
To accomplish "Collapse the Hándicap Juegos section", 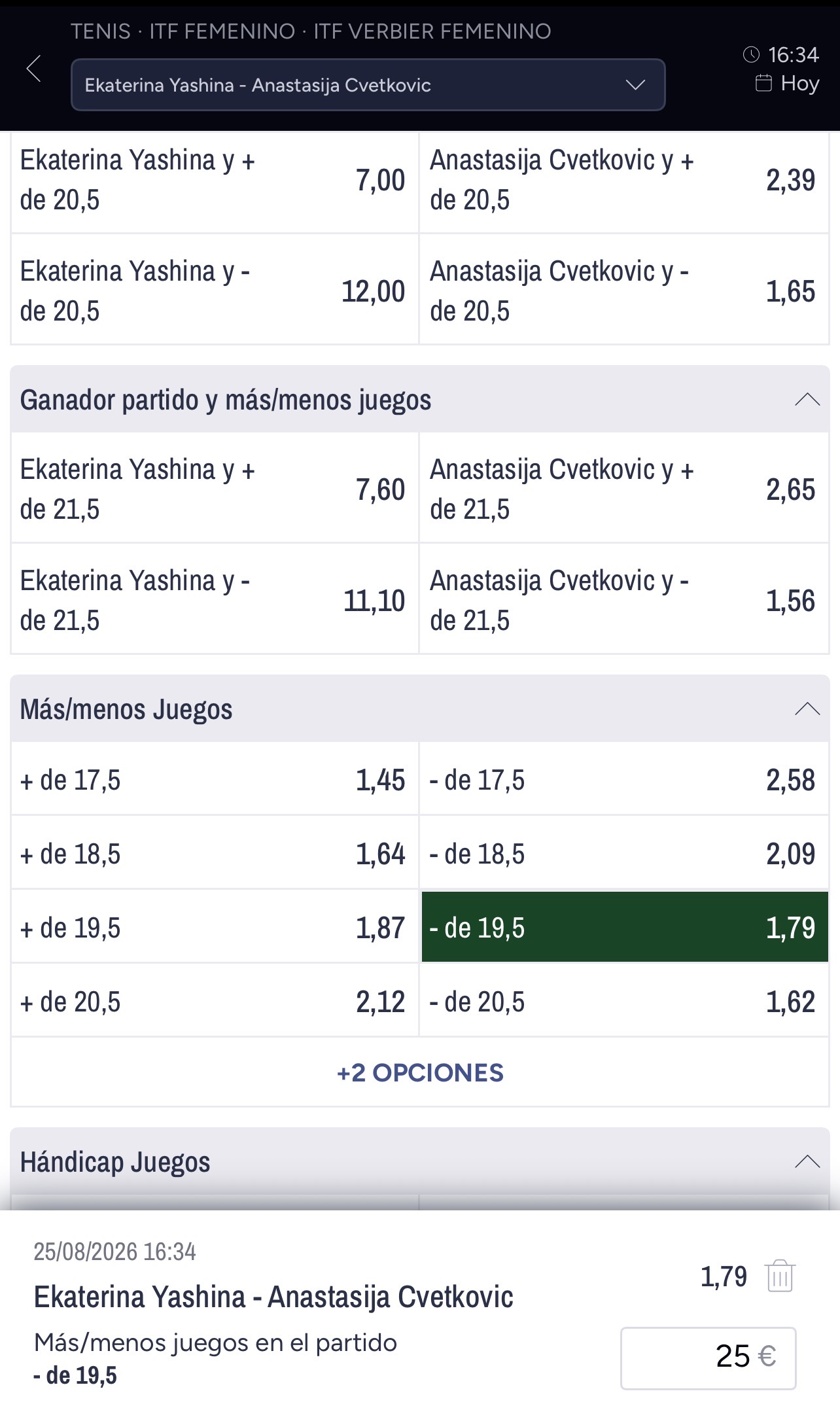I will (807, 1162).
